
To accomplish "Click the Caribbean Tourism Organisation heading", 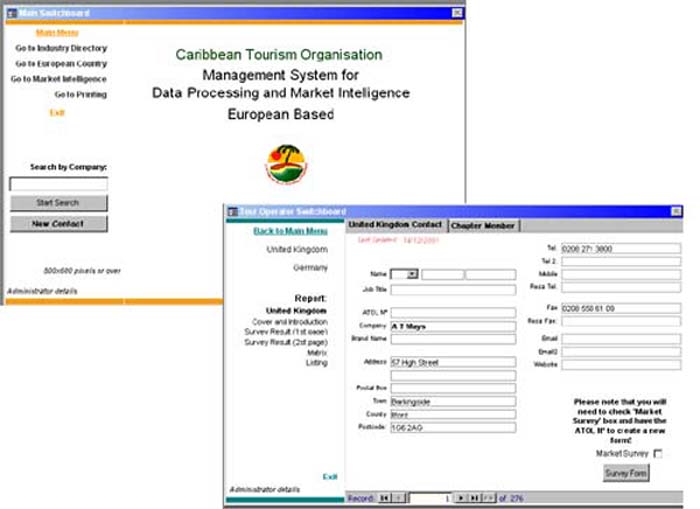I will tap(279, 54).
